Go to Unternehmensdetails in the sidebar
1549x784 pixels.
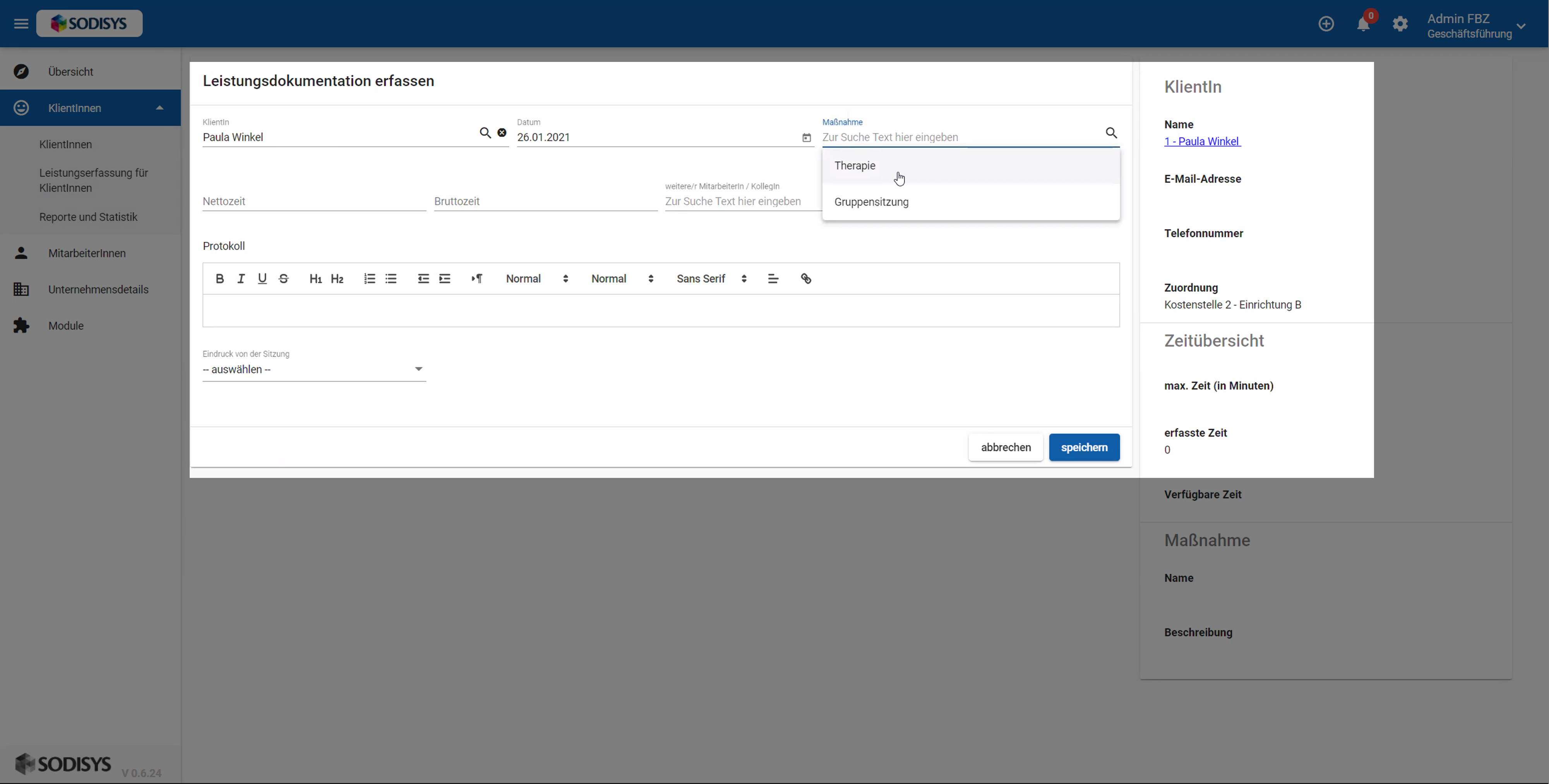90,289
